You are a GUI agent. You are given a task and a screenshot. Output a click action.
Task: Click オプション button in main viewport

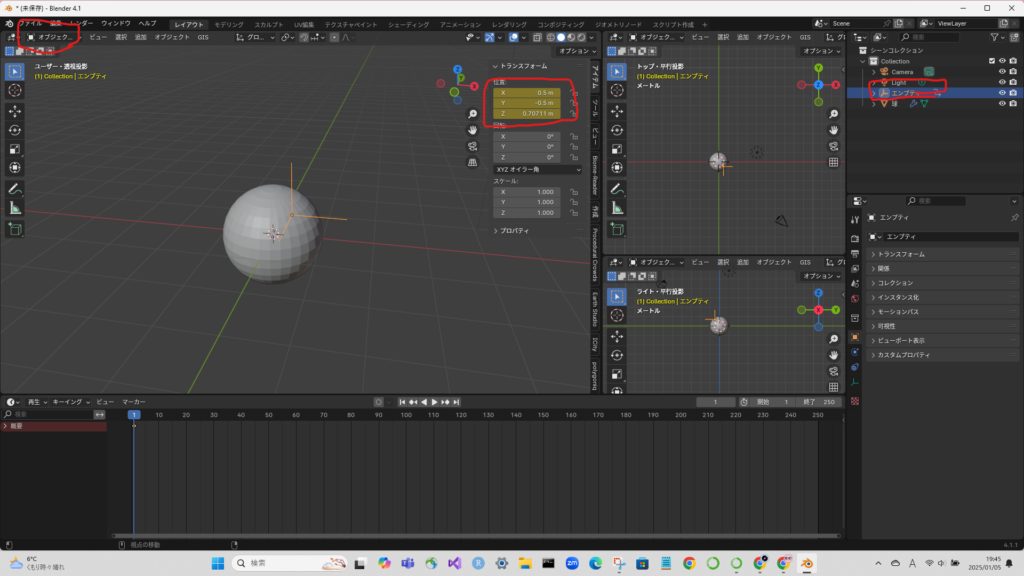coord(577,51)
